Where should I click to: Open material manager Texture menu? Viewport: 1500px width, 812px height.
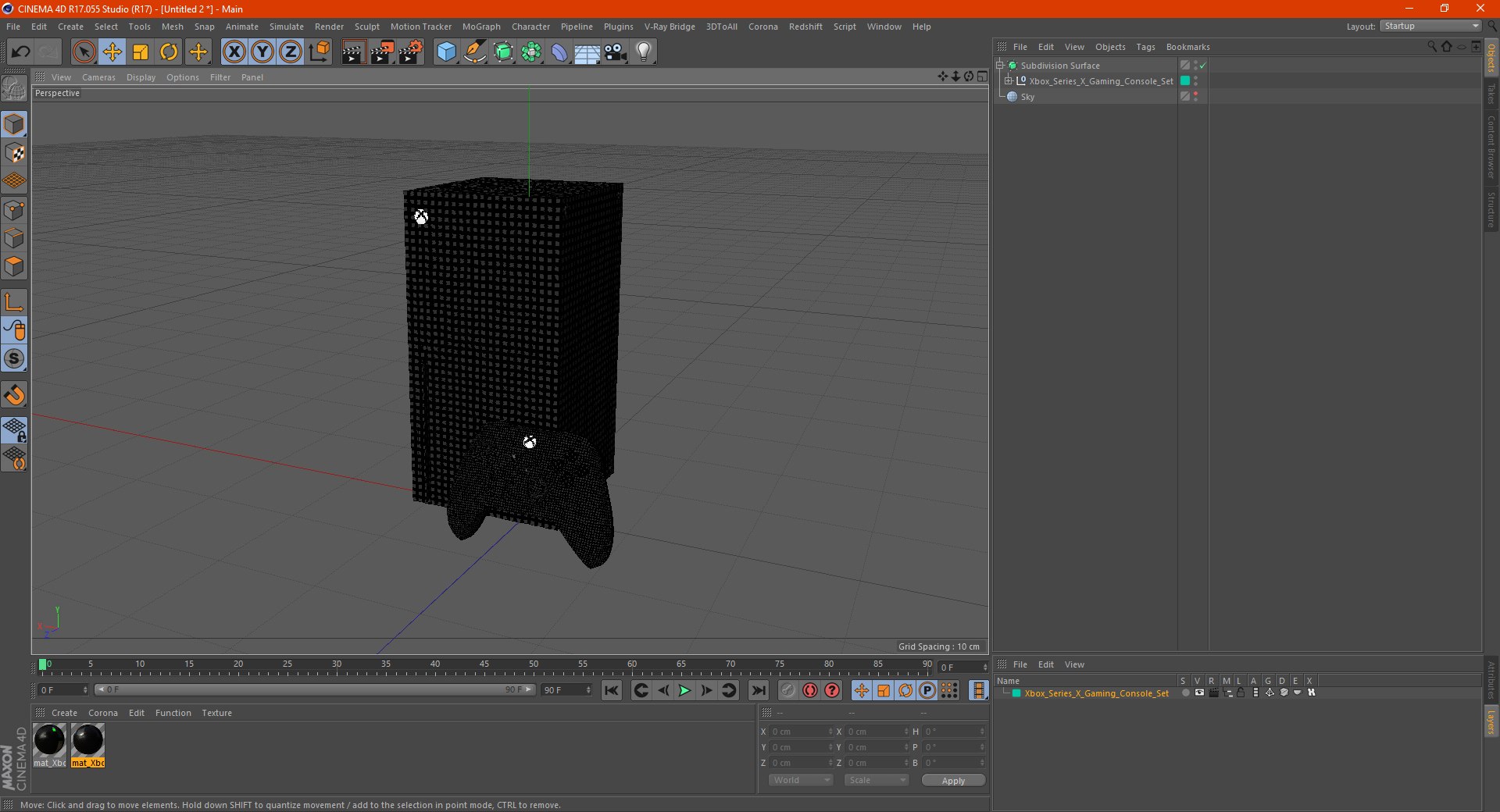216,713
